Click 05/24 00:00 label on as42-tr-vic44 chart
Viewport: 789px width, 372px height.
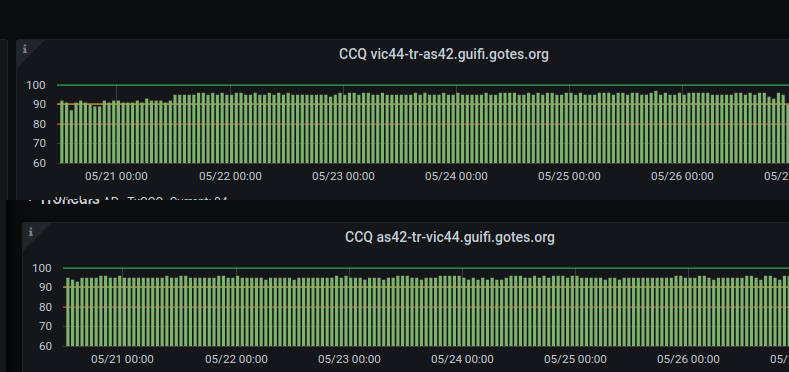(462, 359)
